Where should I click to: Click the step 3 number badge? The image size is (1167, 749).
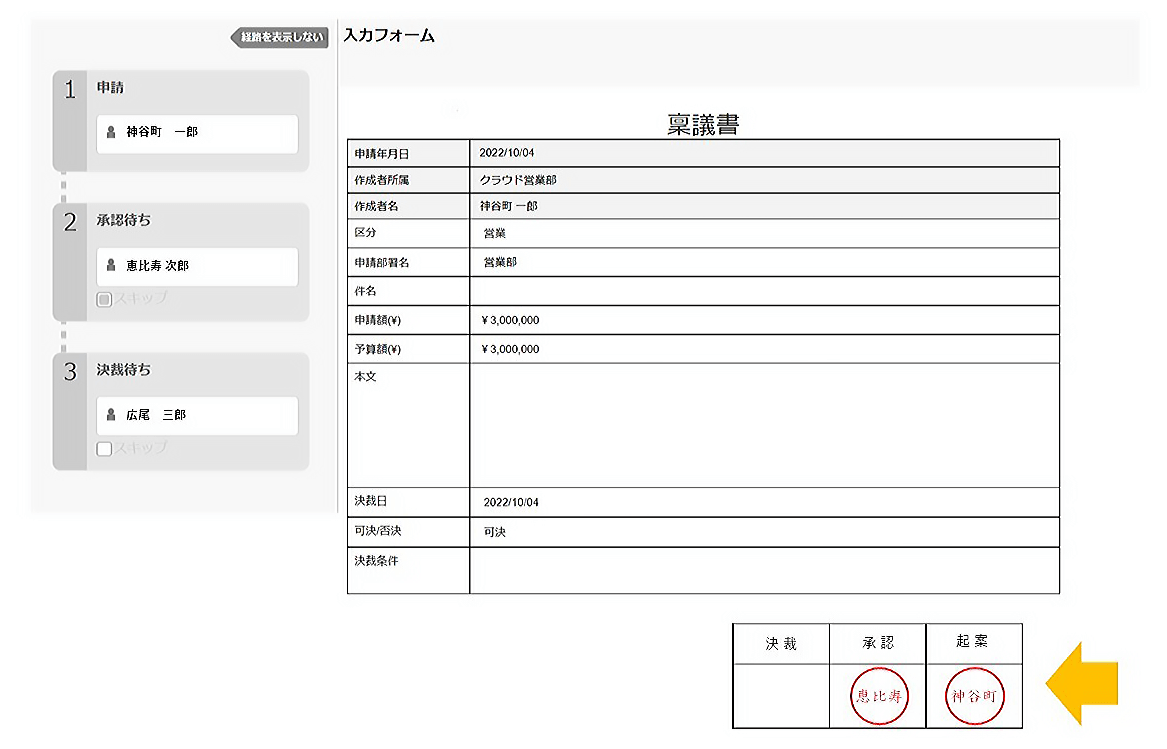70,373
